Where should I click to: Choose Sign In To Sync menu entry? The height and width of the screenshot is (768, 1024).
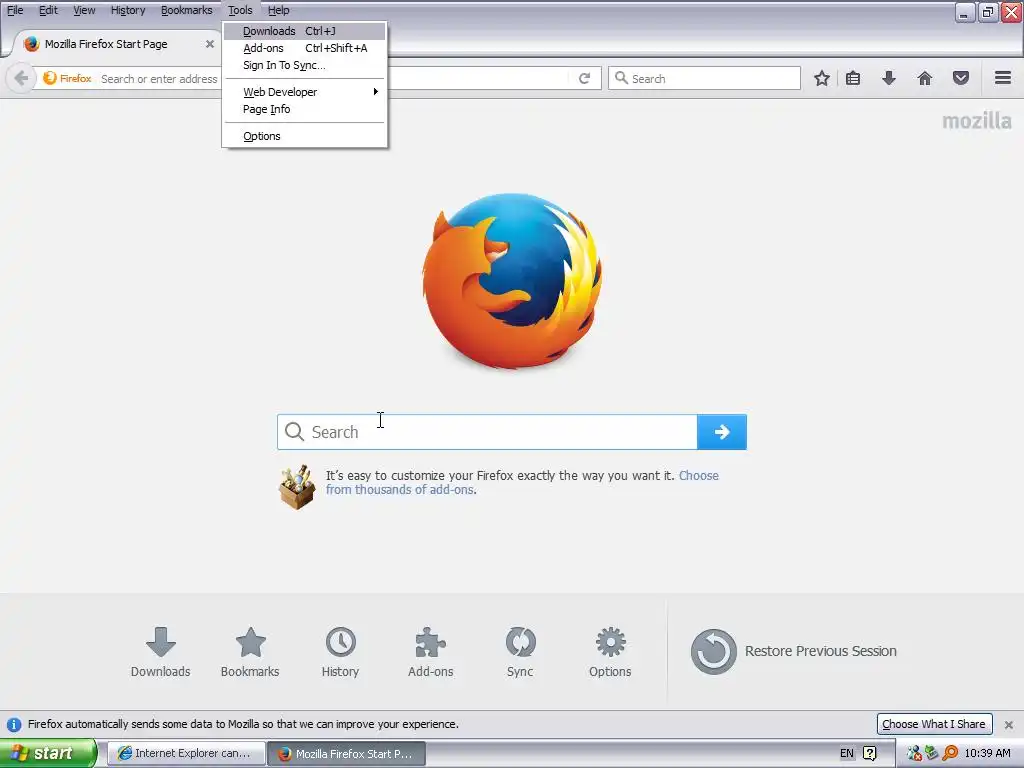tap(304, 65)
